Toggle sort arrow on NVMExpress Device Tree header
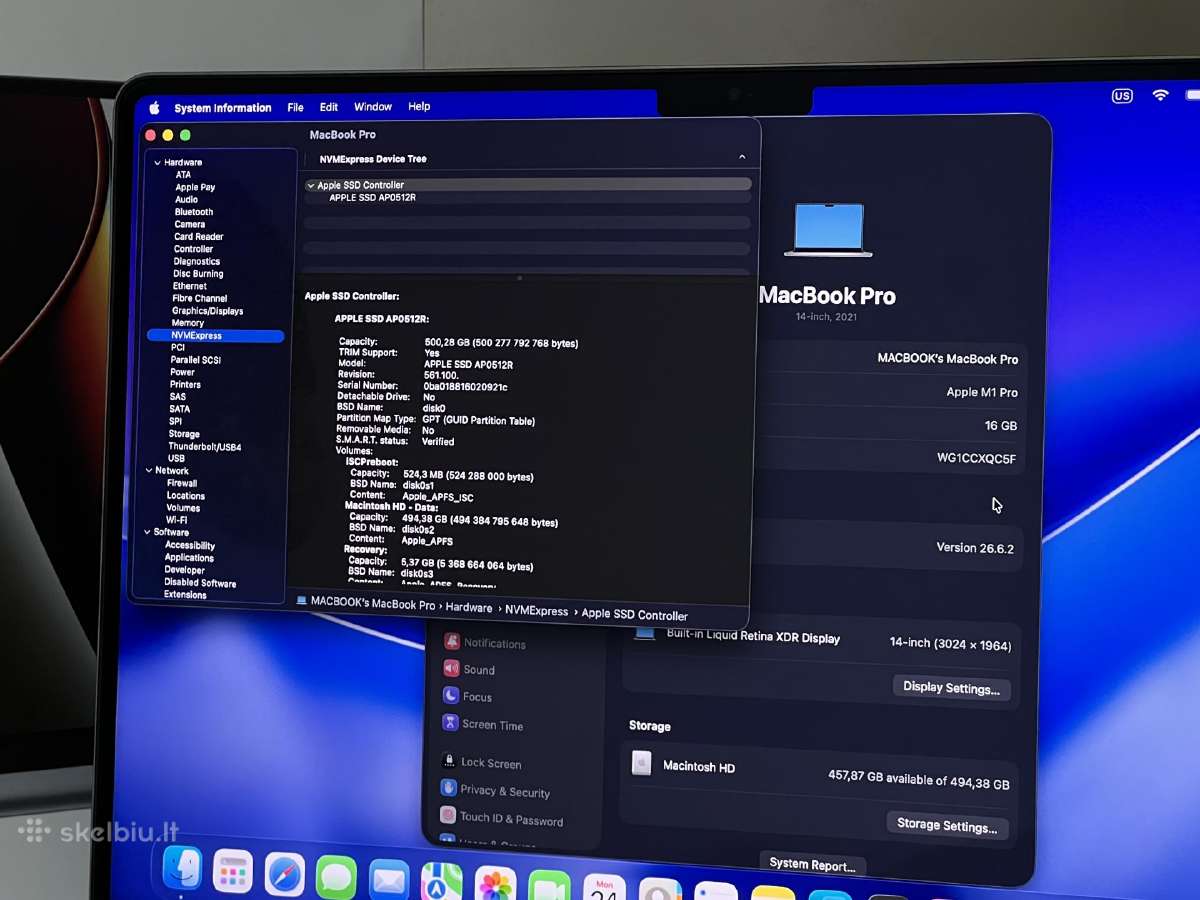Screen dimensions: 1200x900 (742, 158)
